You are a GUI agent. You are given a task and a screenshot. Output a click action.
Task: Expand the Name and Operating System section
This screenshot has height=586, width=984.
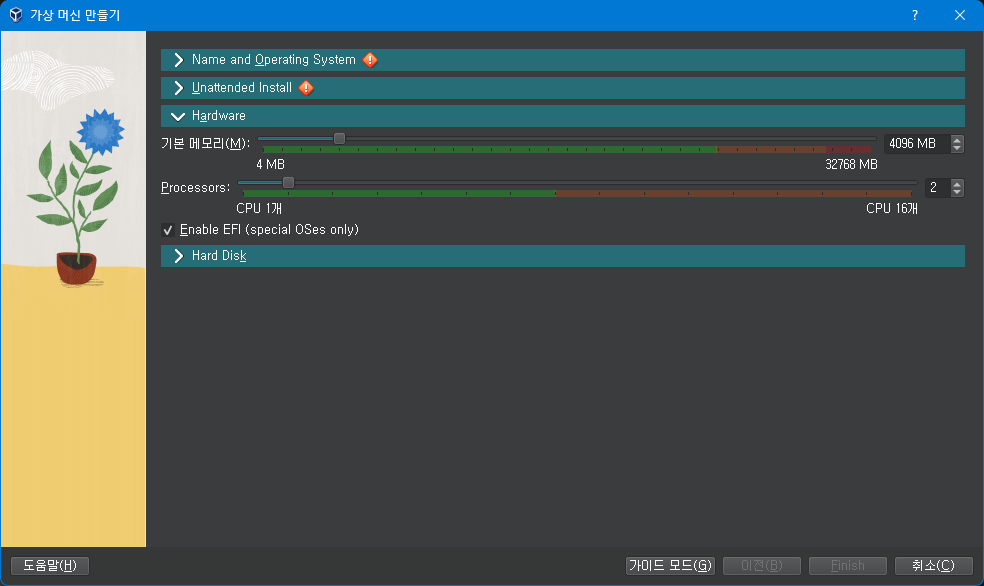coord(562,60)
